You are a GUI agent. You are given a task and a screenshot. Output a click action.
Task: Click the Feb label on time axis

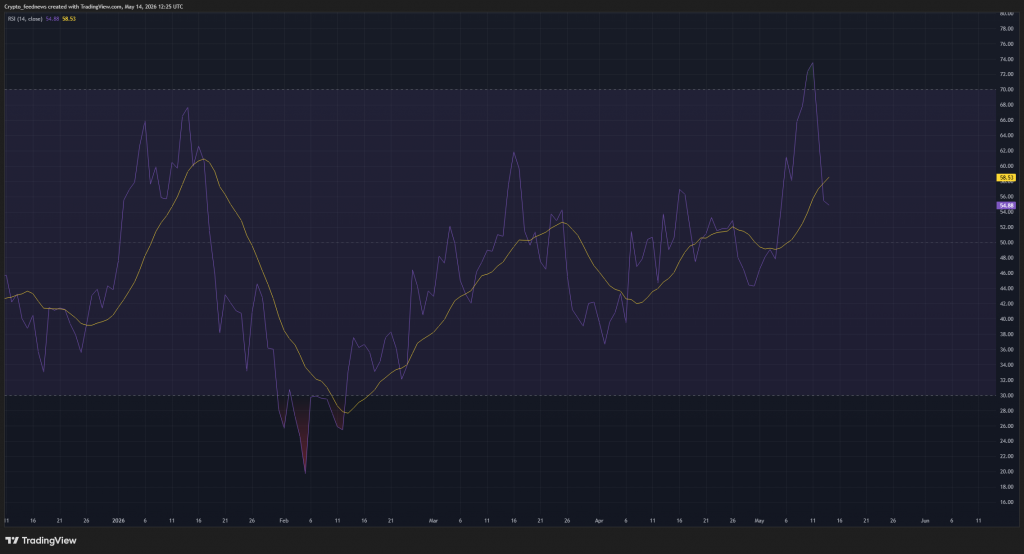(x=283, y=521)
